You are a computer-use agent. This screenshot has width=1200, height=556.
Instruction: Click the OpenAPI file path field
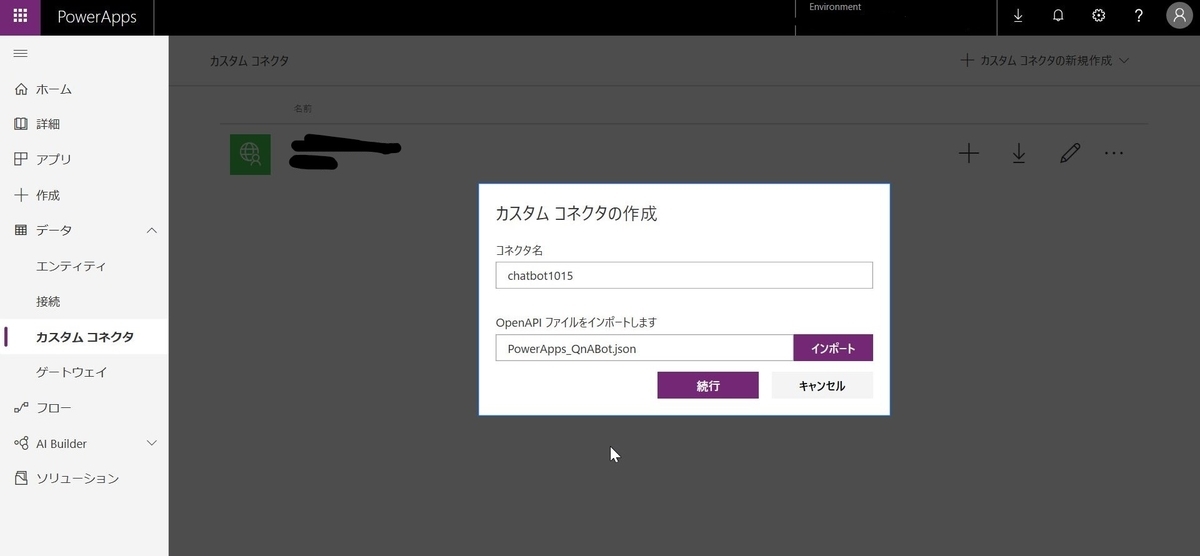644,348
